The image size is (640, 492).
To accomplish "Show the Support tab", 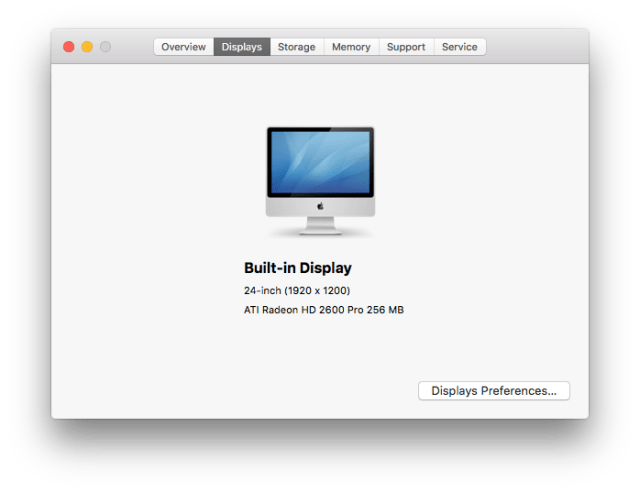I will pyautogui.click(x=406, y=47).
